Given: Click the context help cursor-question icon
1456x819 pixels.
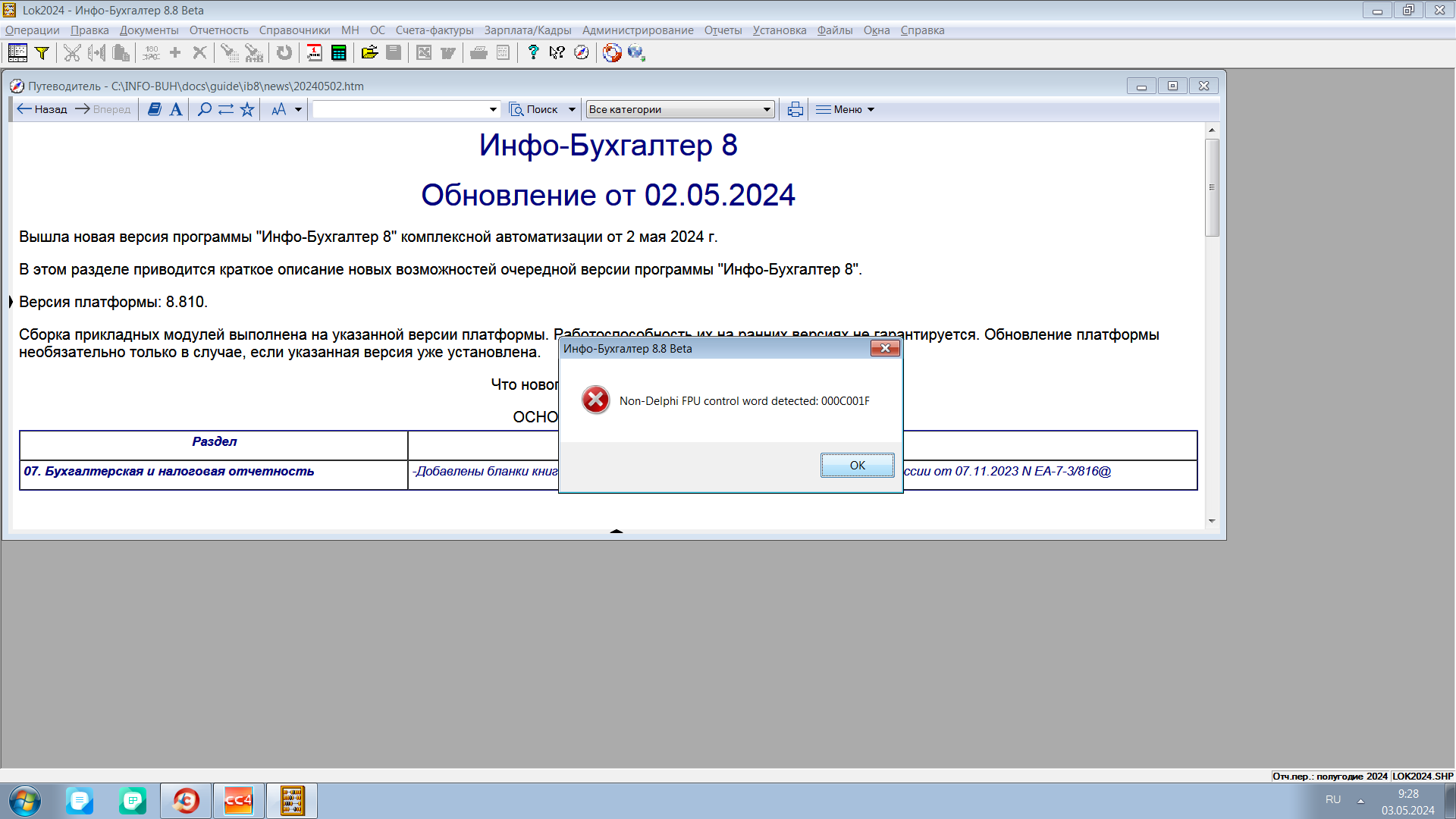Looking at the screenshot, I should pyautogui.click(x=557, y=52).
